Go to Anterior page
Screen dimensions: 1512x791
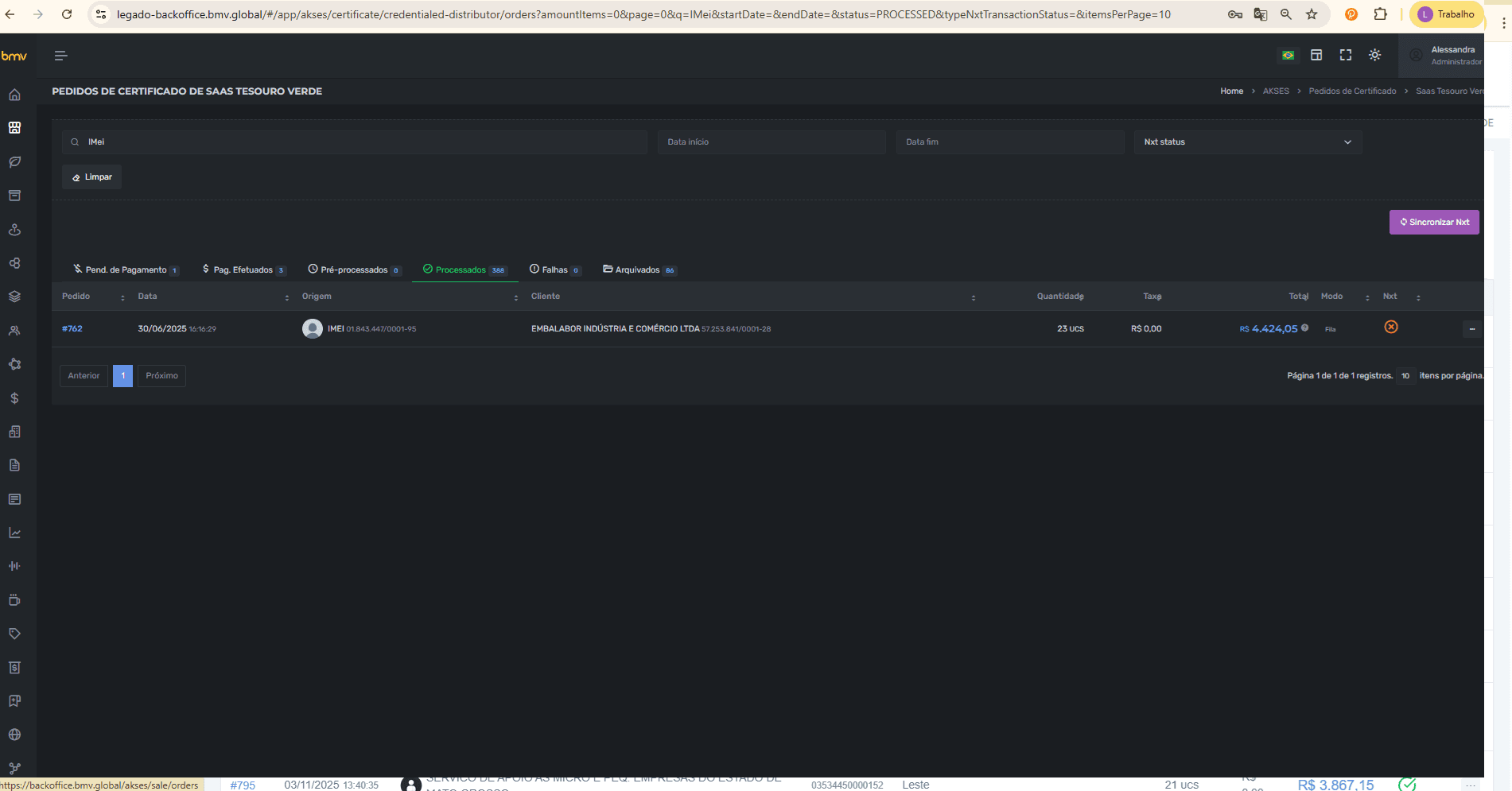click(x=84, y=376)
